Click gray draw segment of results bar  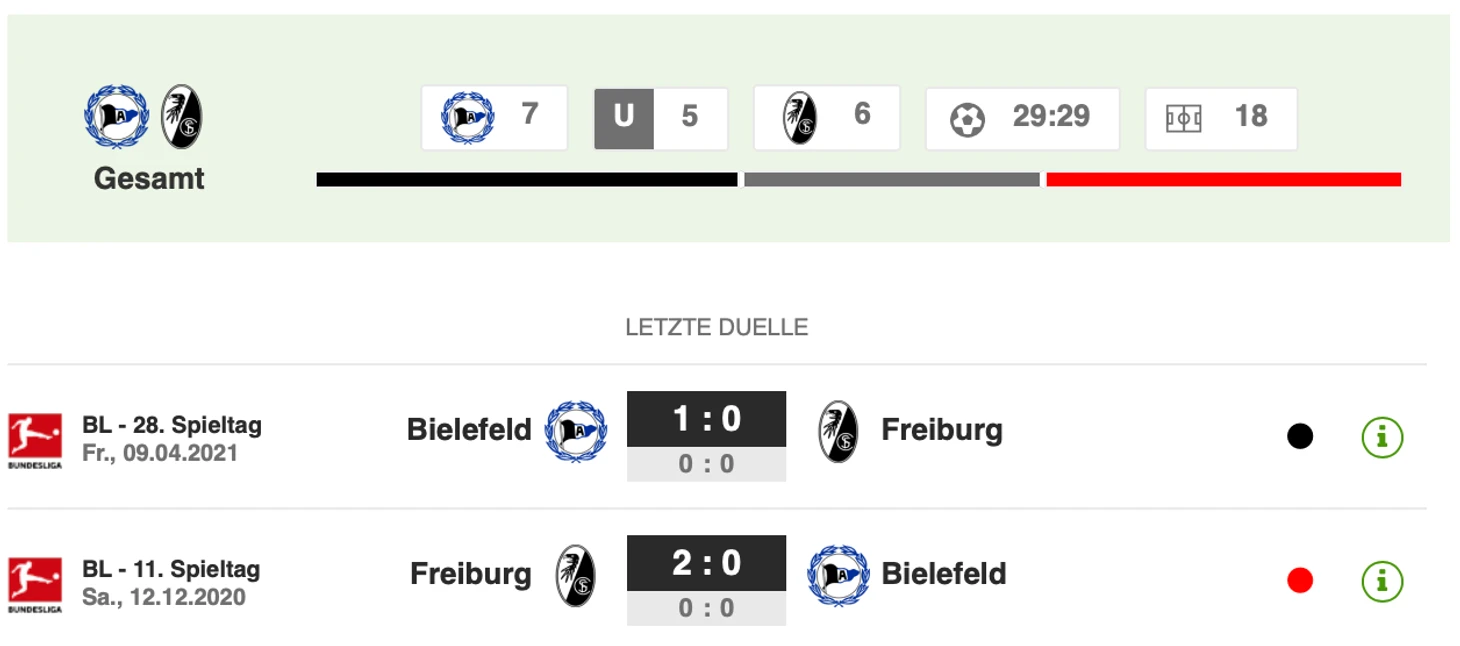pyautogui.click(x=892, y=180)
